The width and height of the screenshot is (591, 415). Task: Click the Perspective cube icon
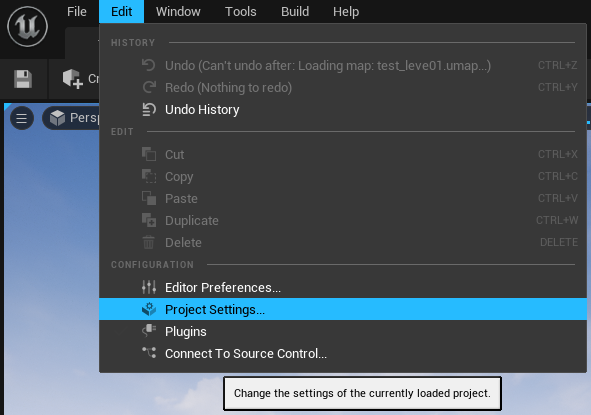[57, 118]
